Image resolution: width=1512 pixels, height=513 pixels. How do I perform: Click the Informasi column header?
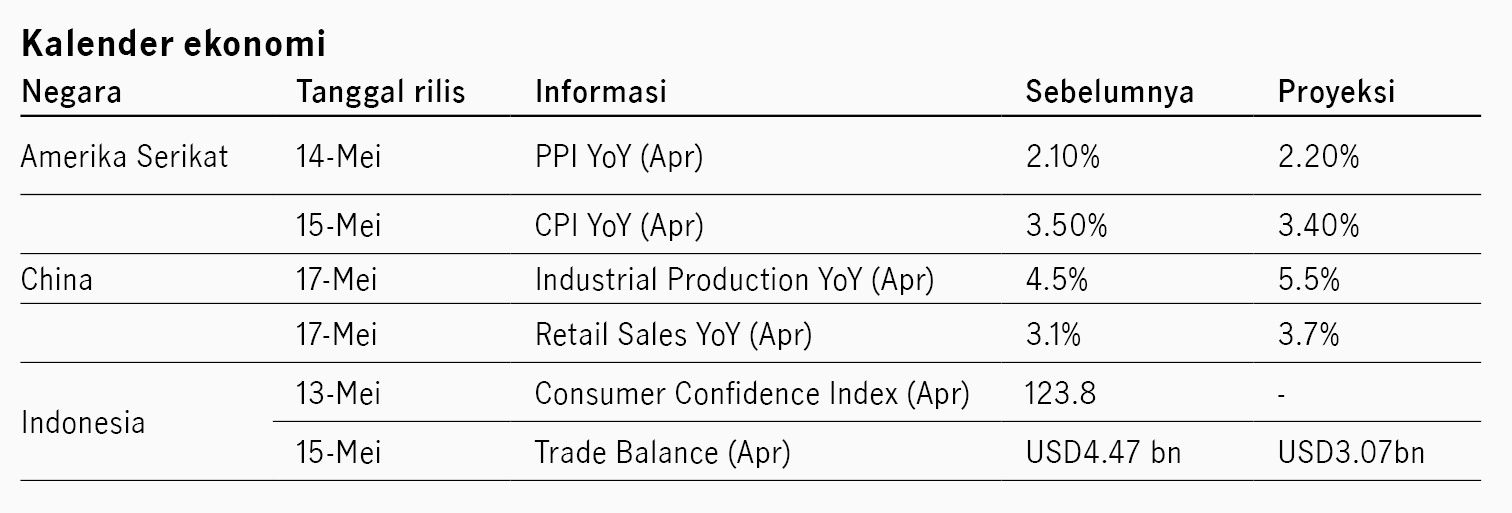(x=600, y=92)
